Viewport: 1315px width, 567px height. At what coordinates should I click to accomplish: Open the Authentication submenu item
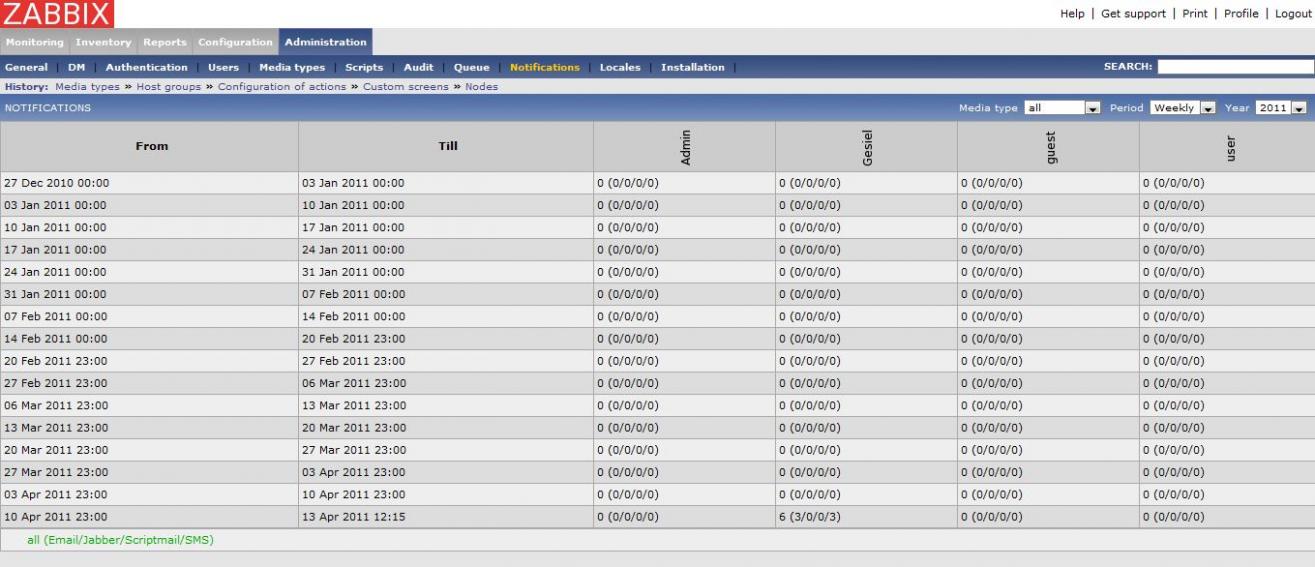146,67
